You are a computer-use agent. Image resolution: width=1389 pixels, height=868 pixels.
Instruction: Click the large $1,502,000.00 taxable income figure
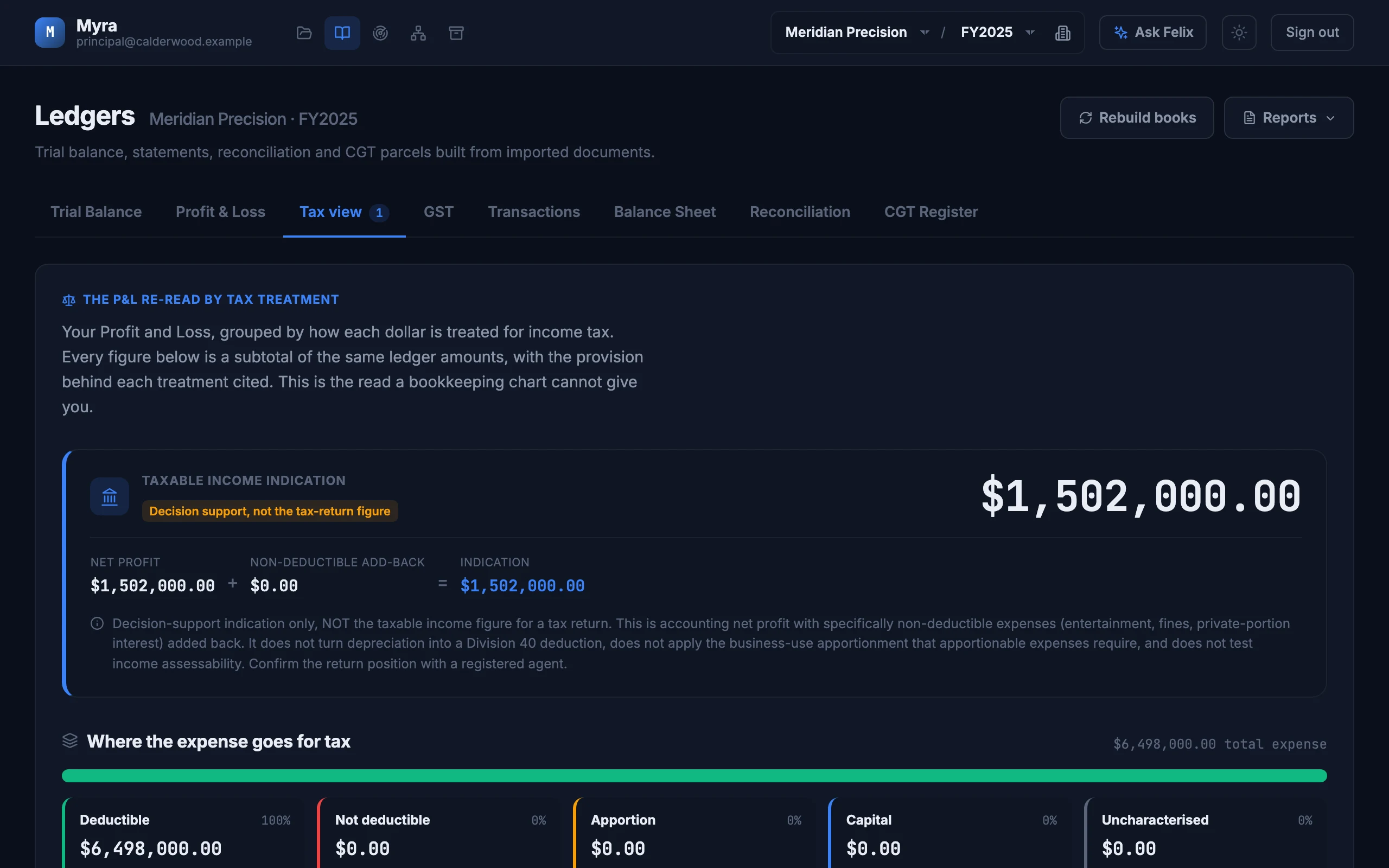pos(1140,496)
